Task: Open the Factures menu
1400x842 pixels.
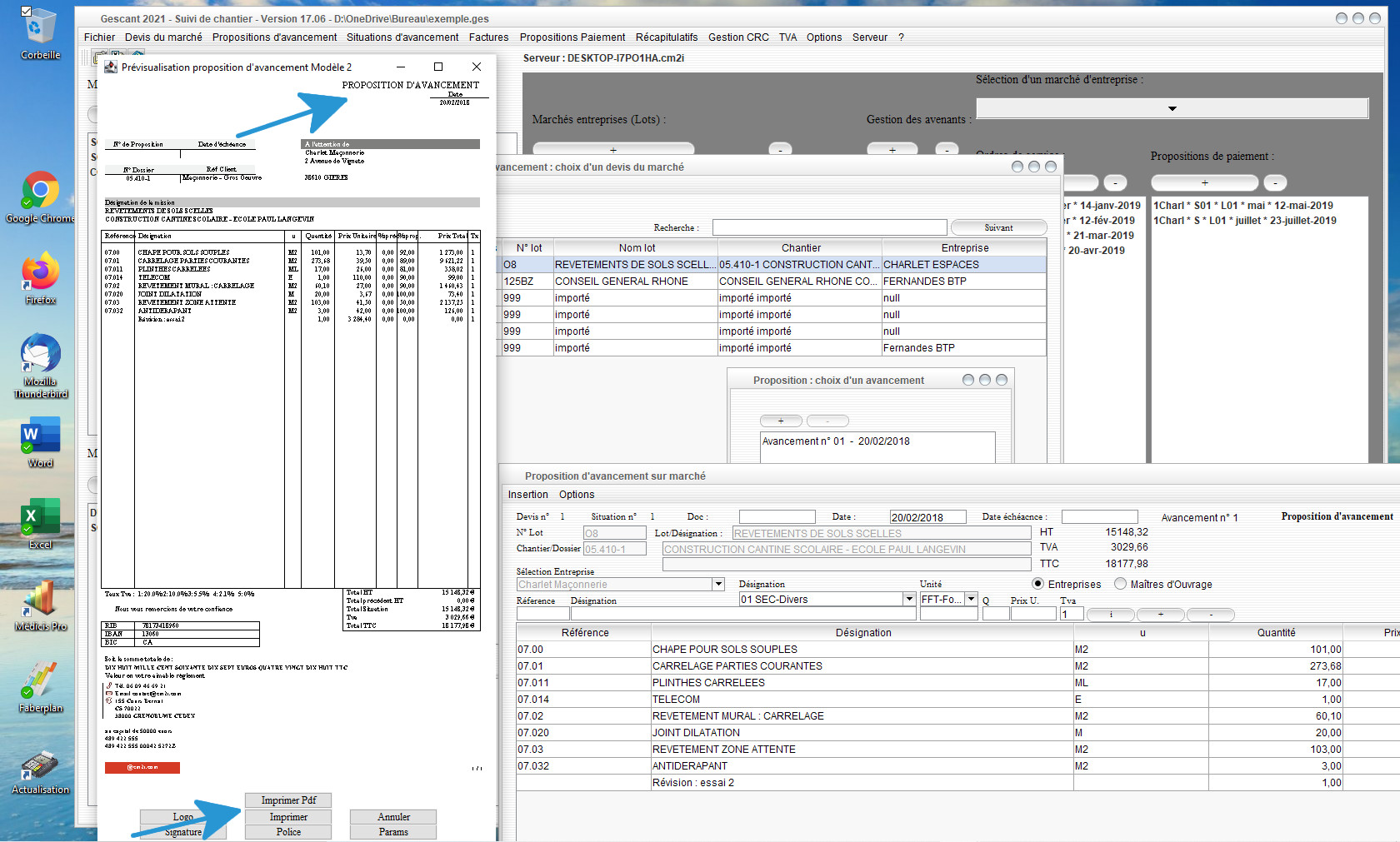Action: pyautogui.click(x=488, y=37)
